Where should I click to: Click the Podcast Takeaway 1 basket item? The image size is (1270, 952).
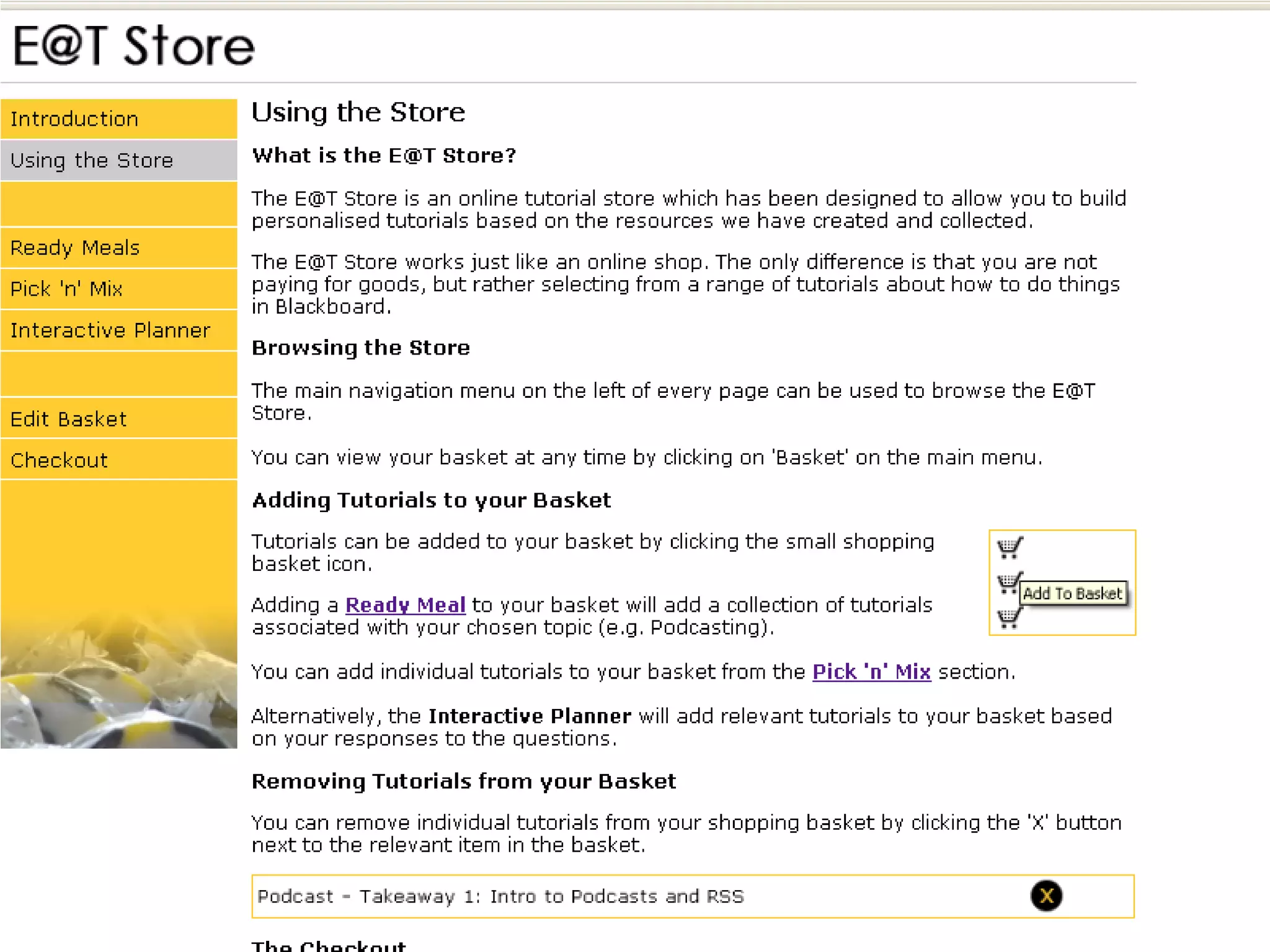(500, 896)
